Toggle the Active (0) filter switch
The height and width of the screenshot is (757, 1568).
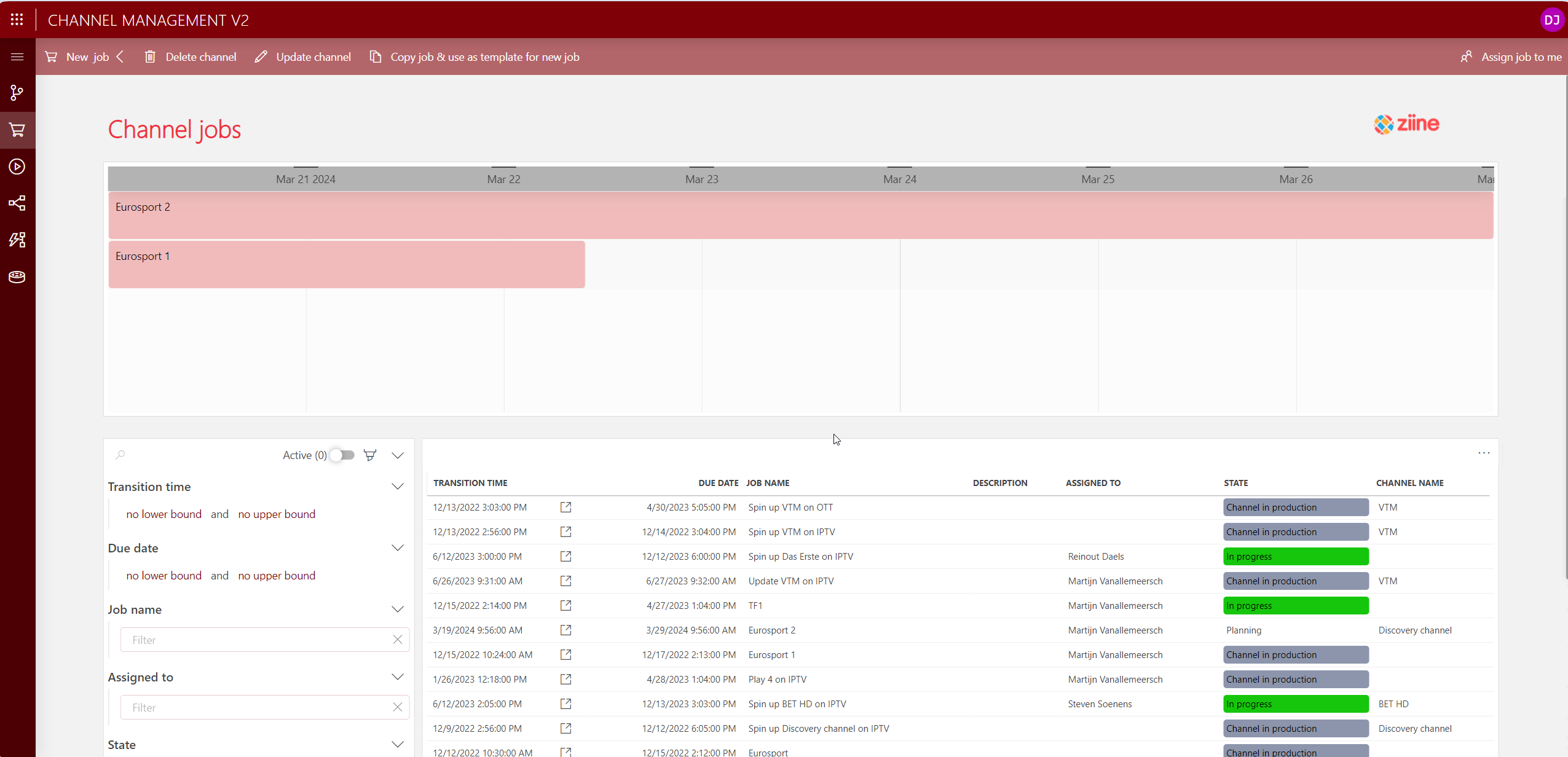click(342, 455)
